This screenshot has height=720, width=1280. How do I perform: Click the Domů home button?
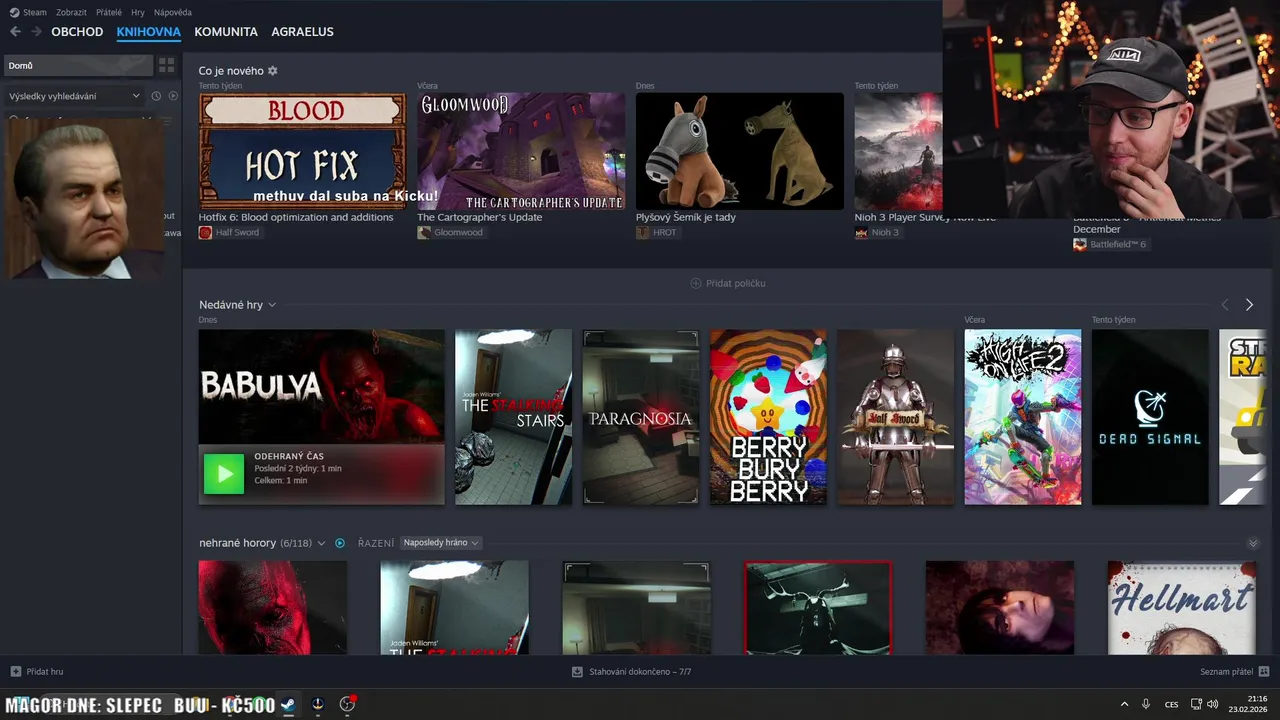pos(78,65)
